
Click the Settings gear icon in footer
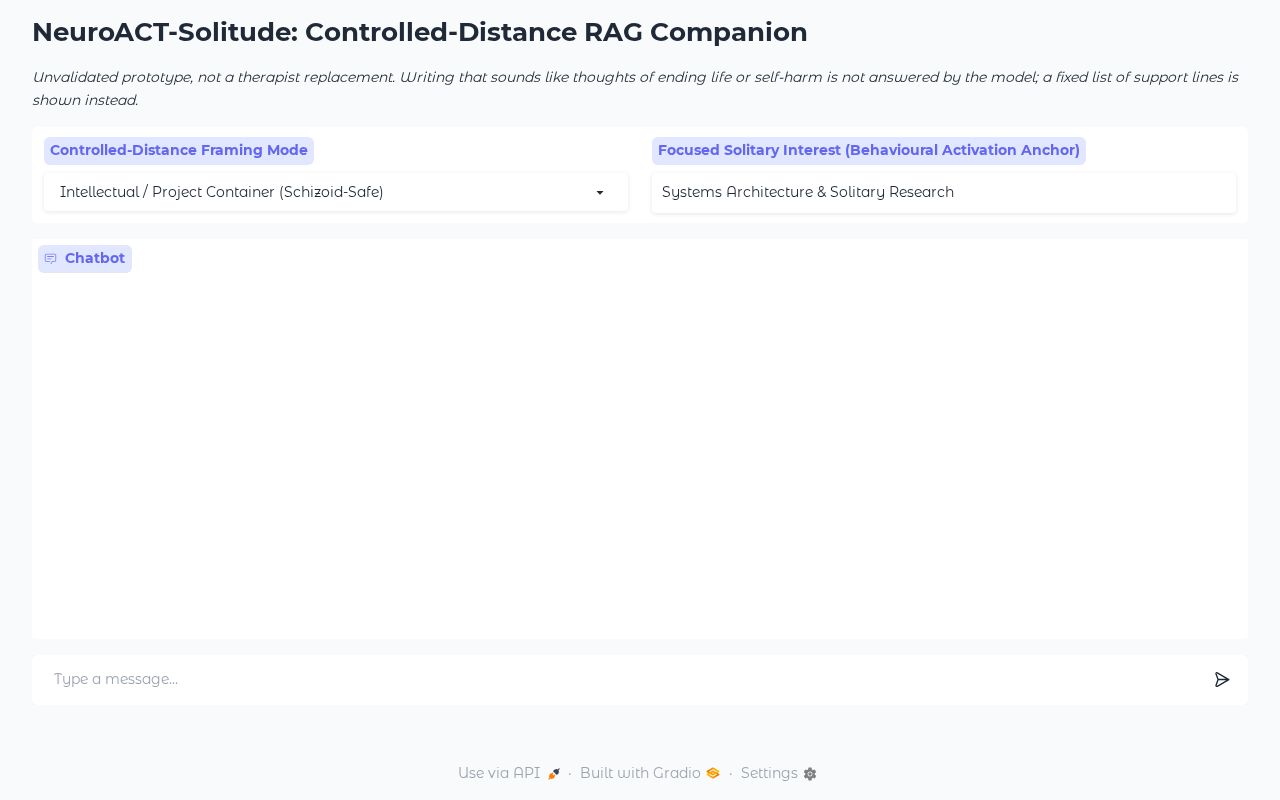[x=810, y=774]
